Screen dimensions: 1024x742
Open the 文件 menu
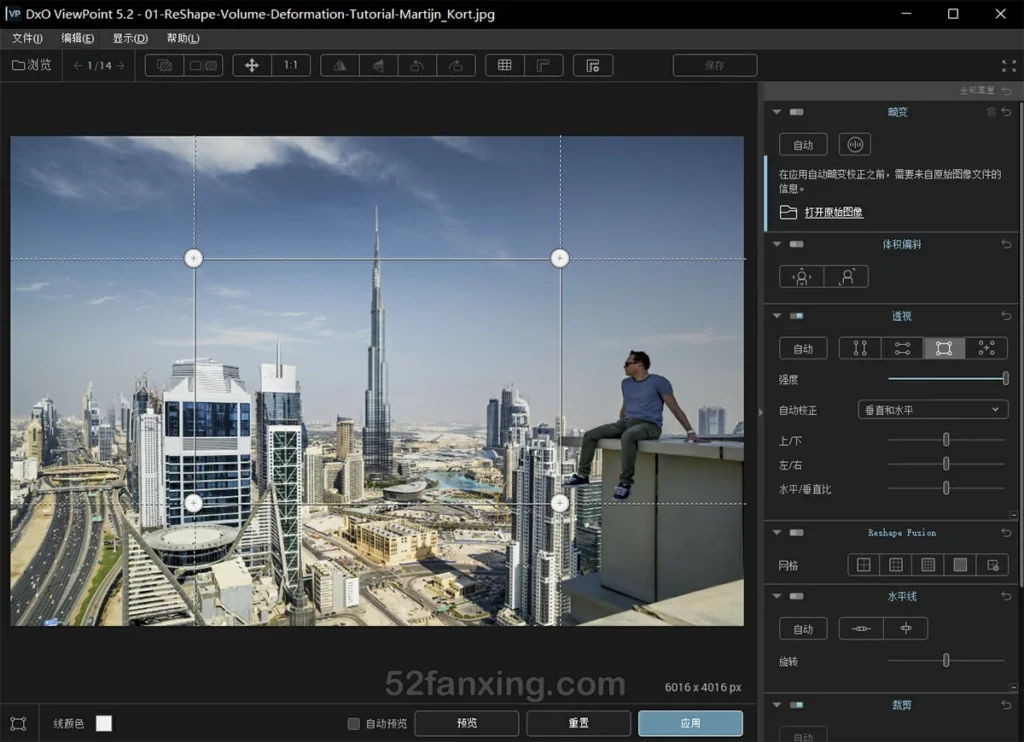click(26, 37)
